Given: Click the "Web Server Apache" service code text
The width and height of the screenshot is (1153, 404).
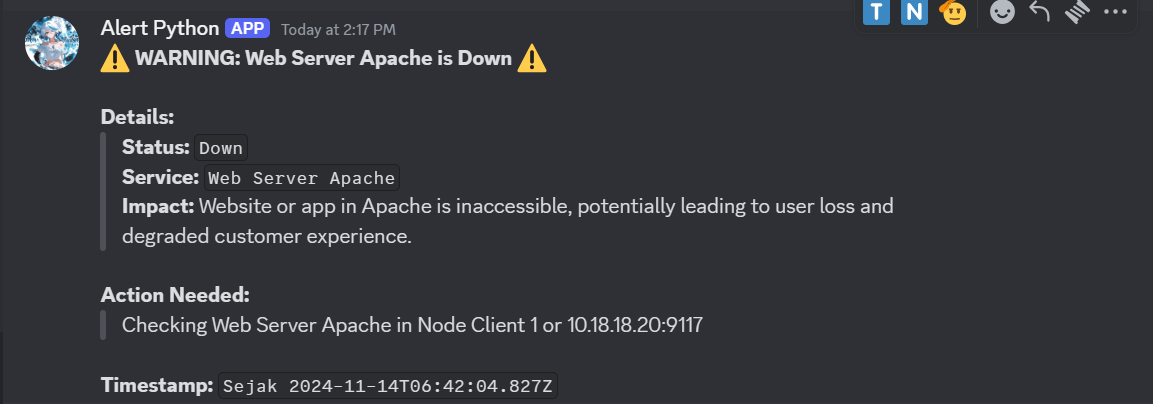Looking at the screenshot, I should (x=302, y=179).
